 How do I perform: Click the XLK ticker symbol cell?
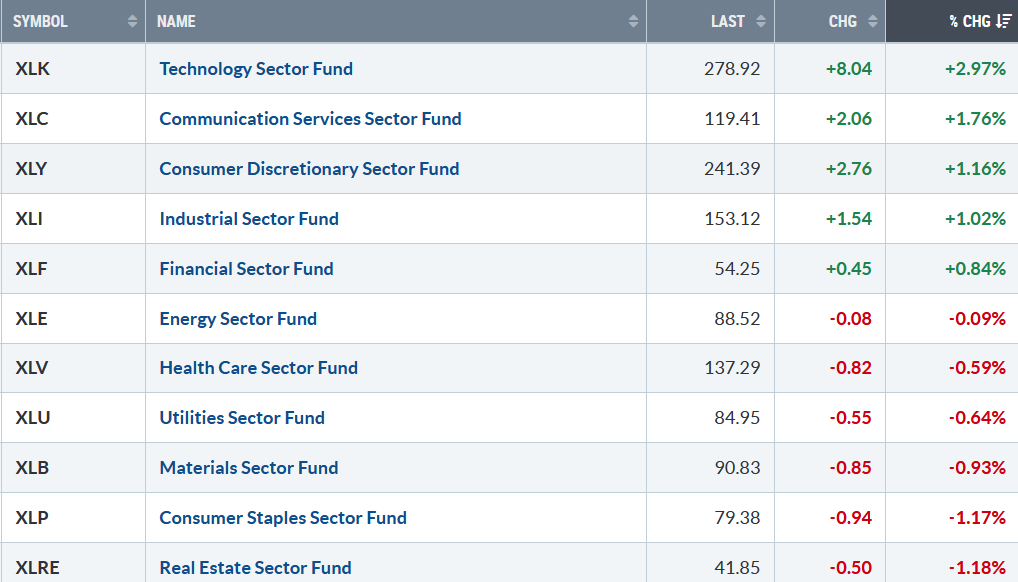(32, 69)
